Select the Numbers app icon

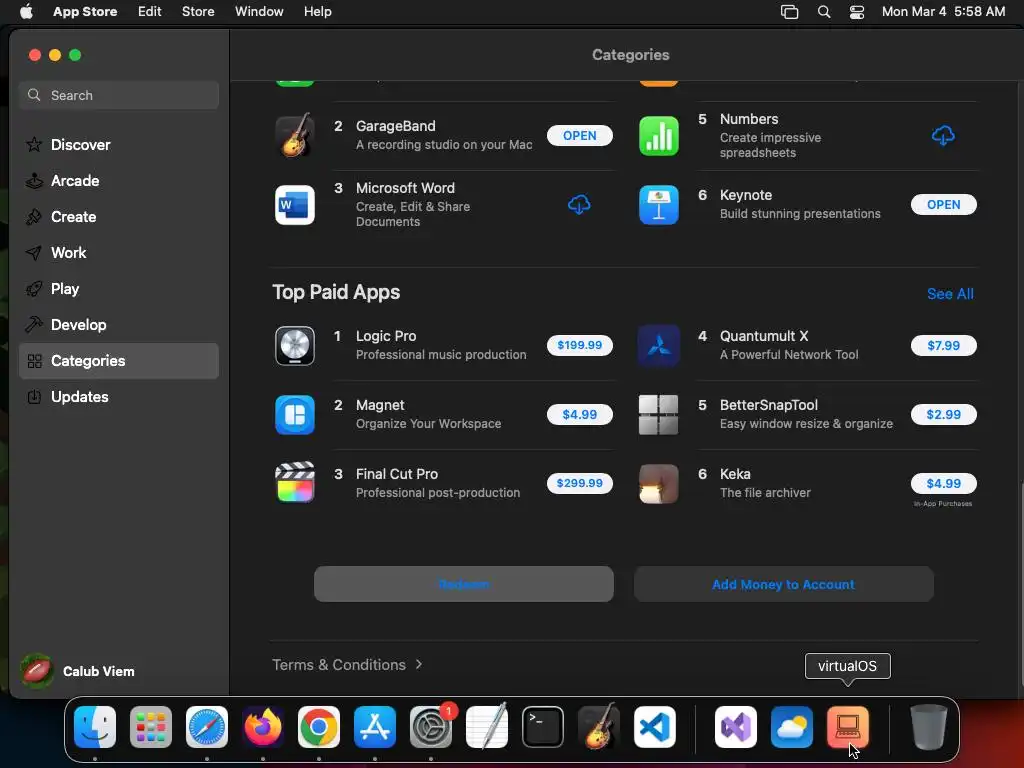658,135
